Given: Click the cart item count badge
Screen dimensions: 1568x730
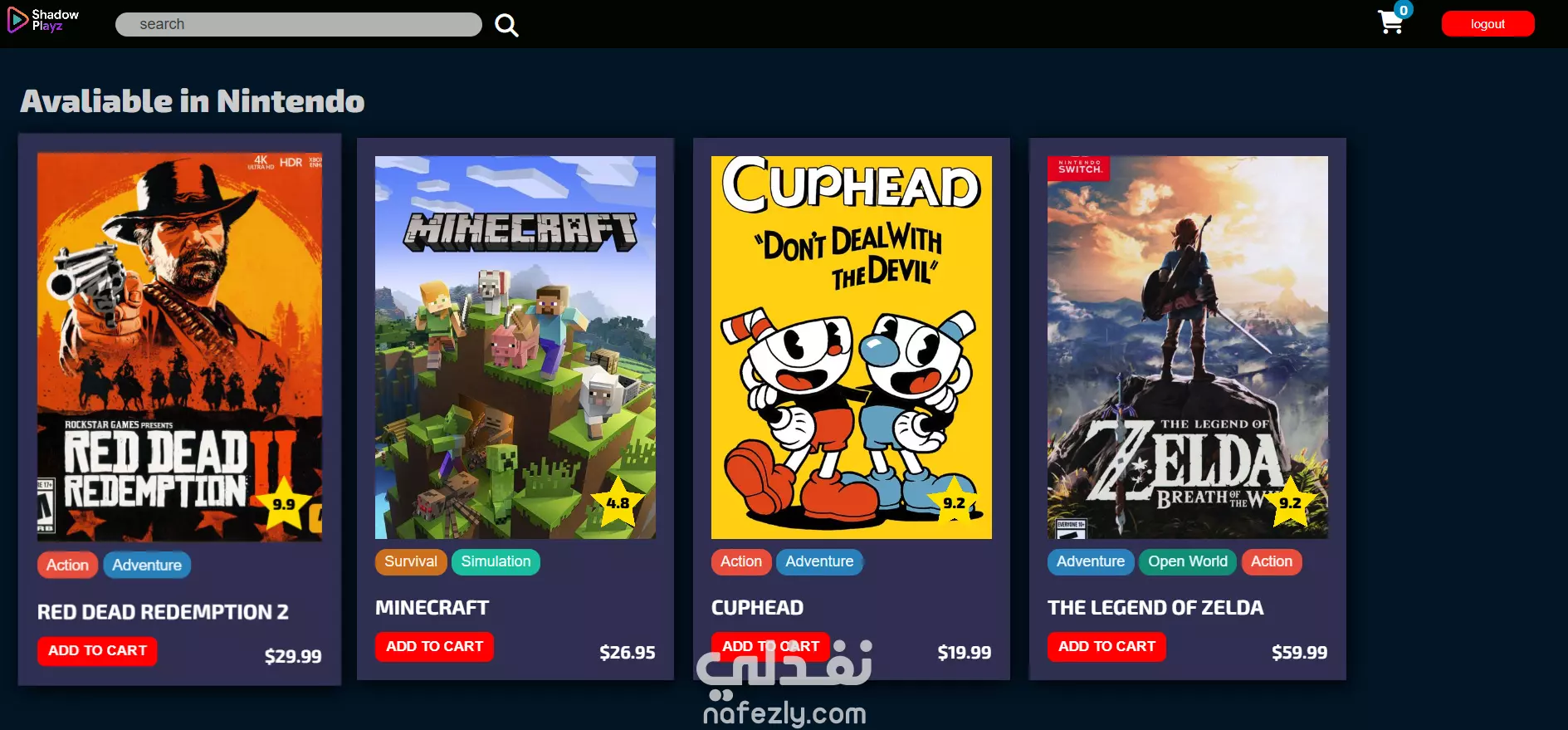Looking at the screenshot, I should [x=1403, y=10].
